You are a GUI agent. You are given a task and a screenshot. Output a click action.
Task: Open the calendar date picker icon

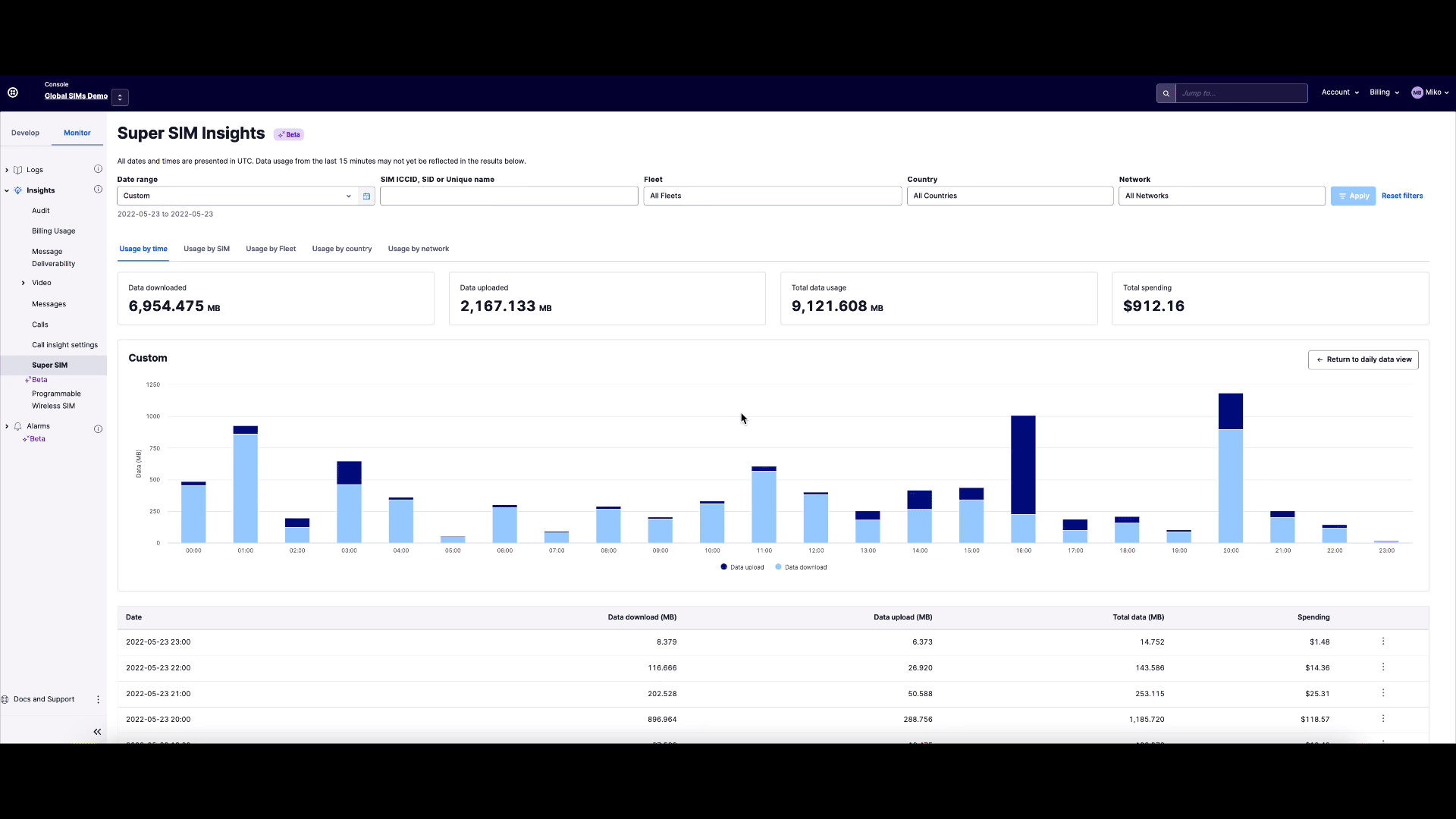pyautogui.click(x=366, y=196)
